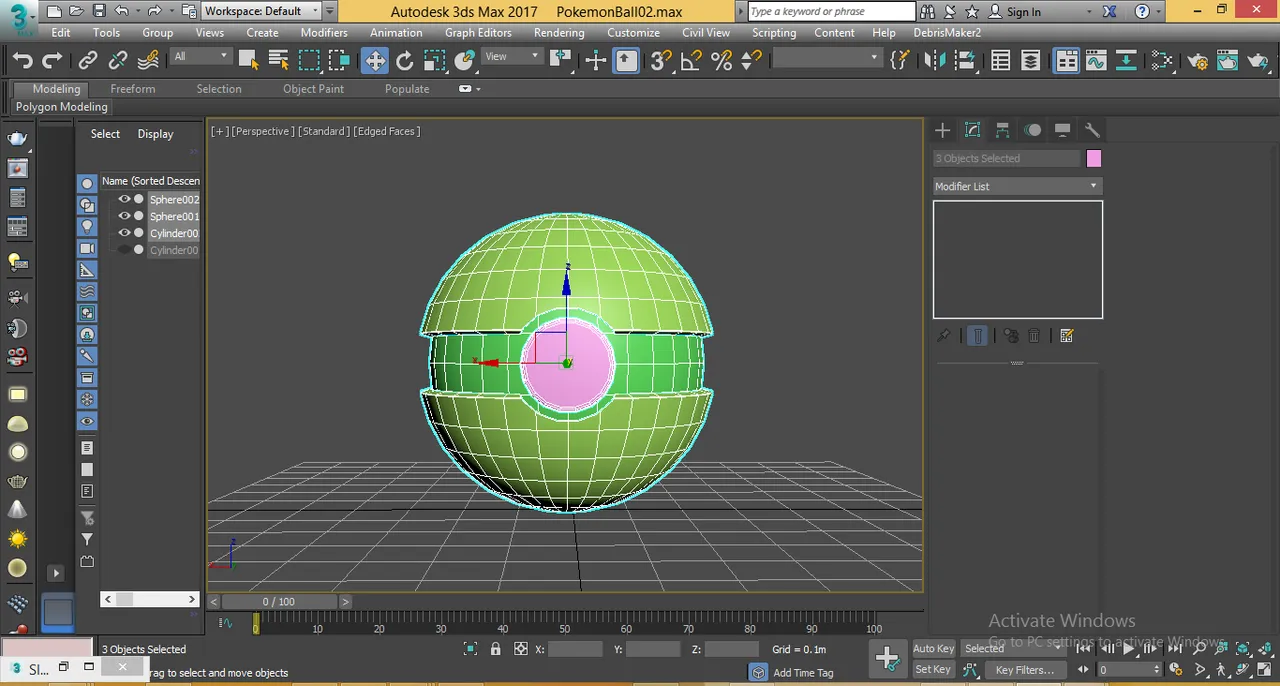Choose the Select and Rotate tool
The image size is (1280, 686).
tap(405, 61)
